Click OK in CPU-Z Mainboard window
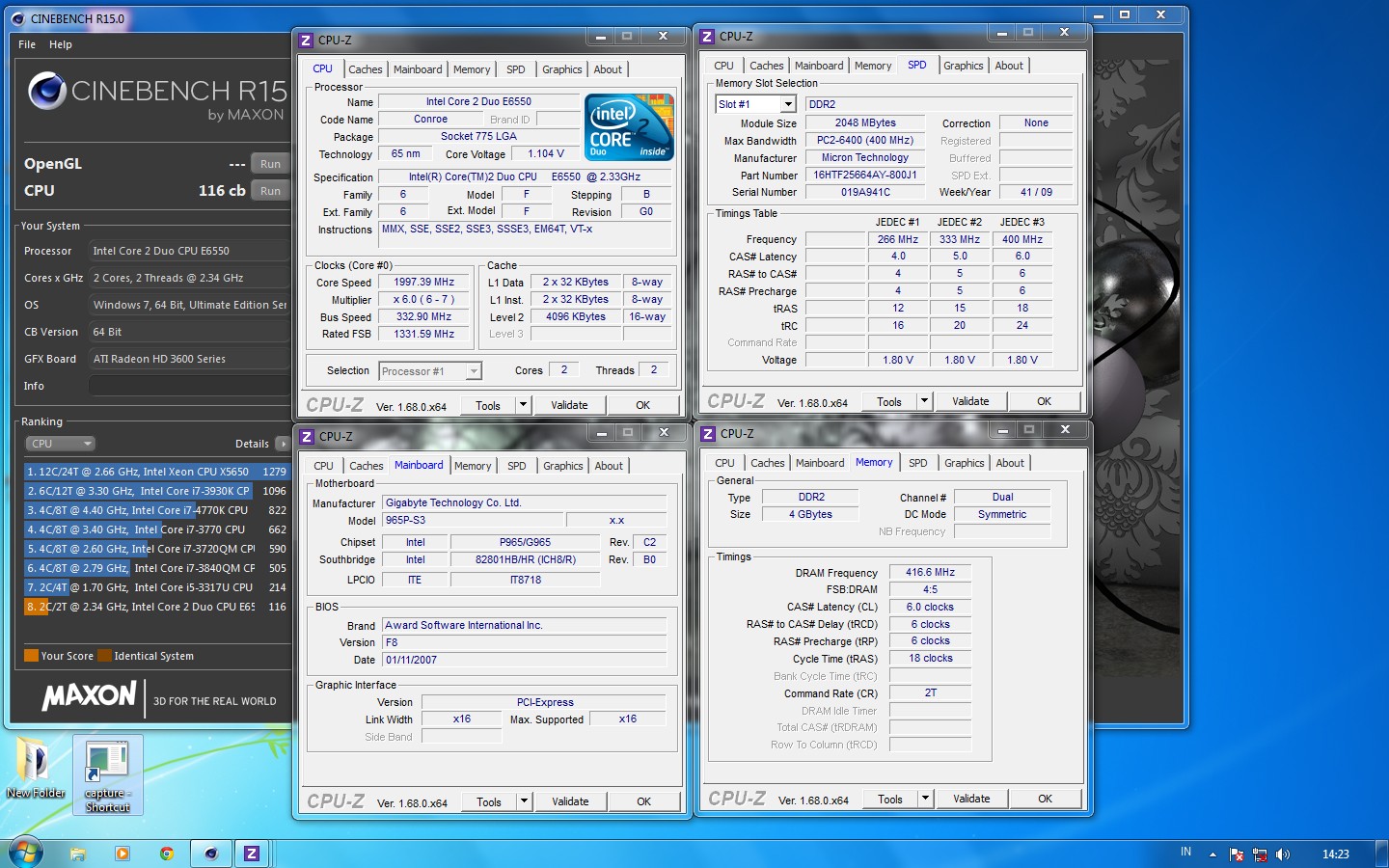 pos(644,801)
